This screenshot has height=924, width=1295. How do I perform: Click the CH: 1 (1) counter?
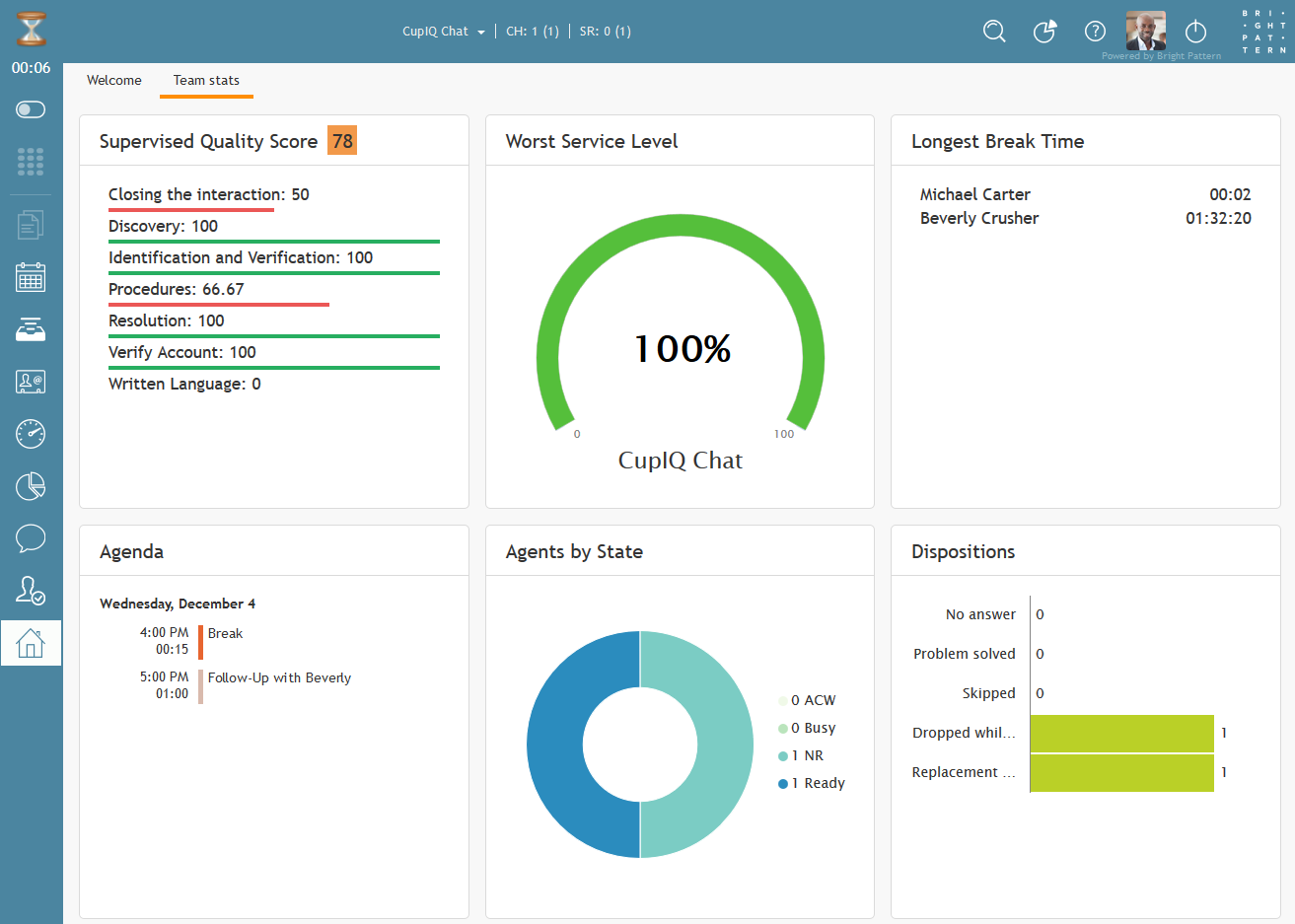pos(533,32)
